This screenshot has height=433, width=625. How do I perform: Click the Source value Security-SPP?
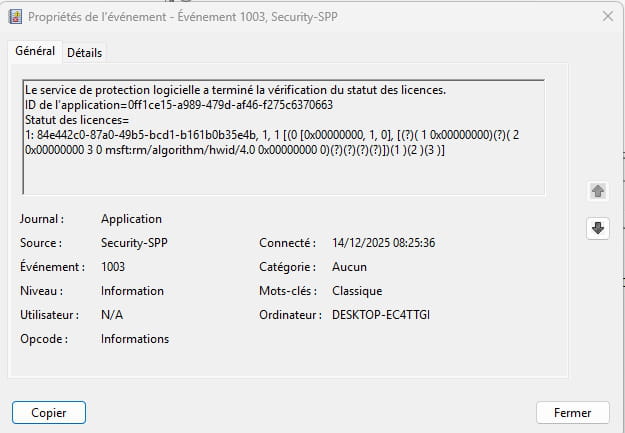pos(137,243)
